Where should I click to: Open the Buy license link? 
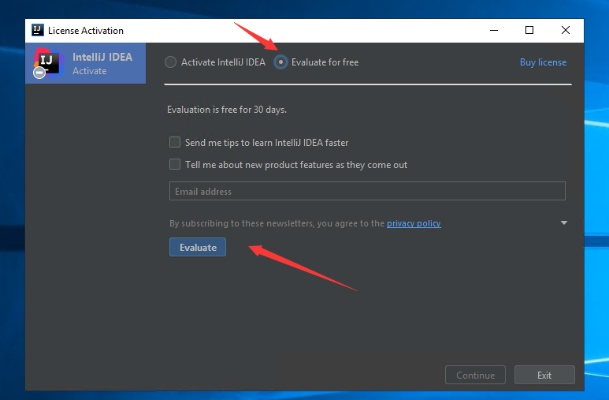(x=542, y=62)
